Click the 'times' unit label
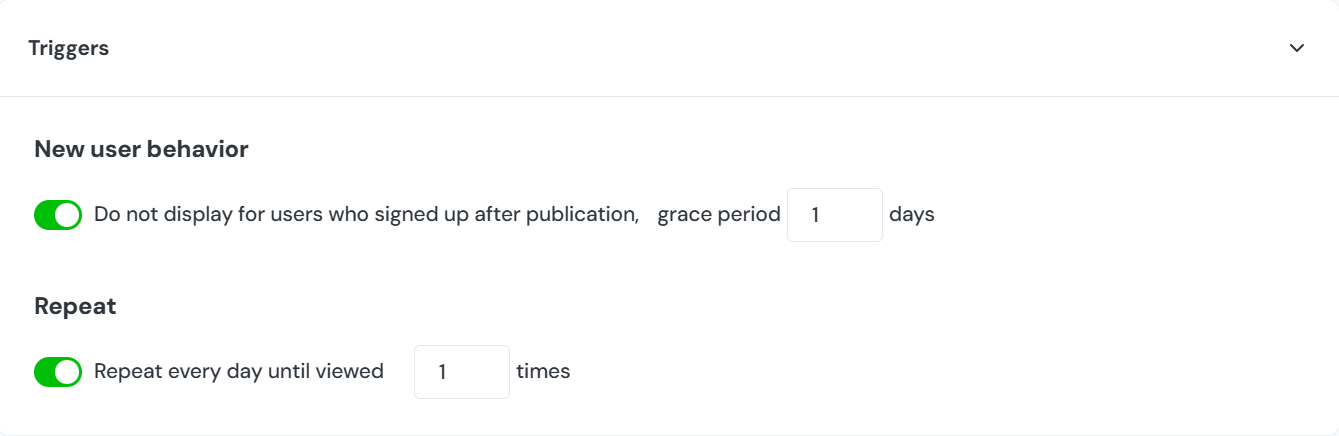1339x436 pixels. (x=543, y=371)
